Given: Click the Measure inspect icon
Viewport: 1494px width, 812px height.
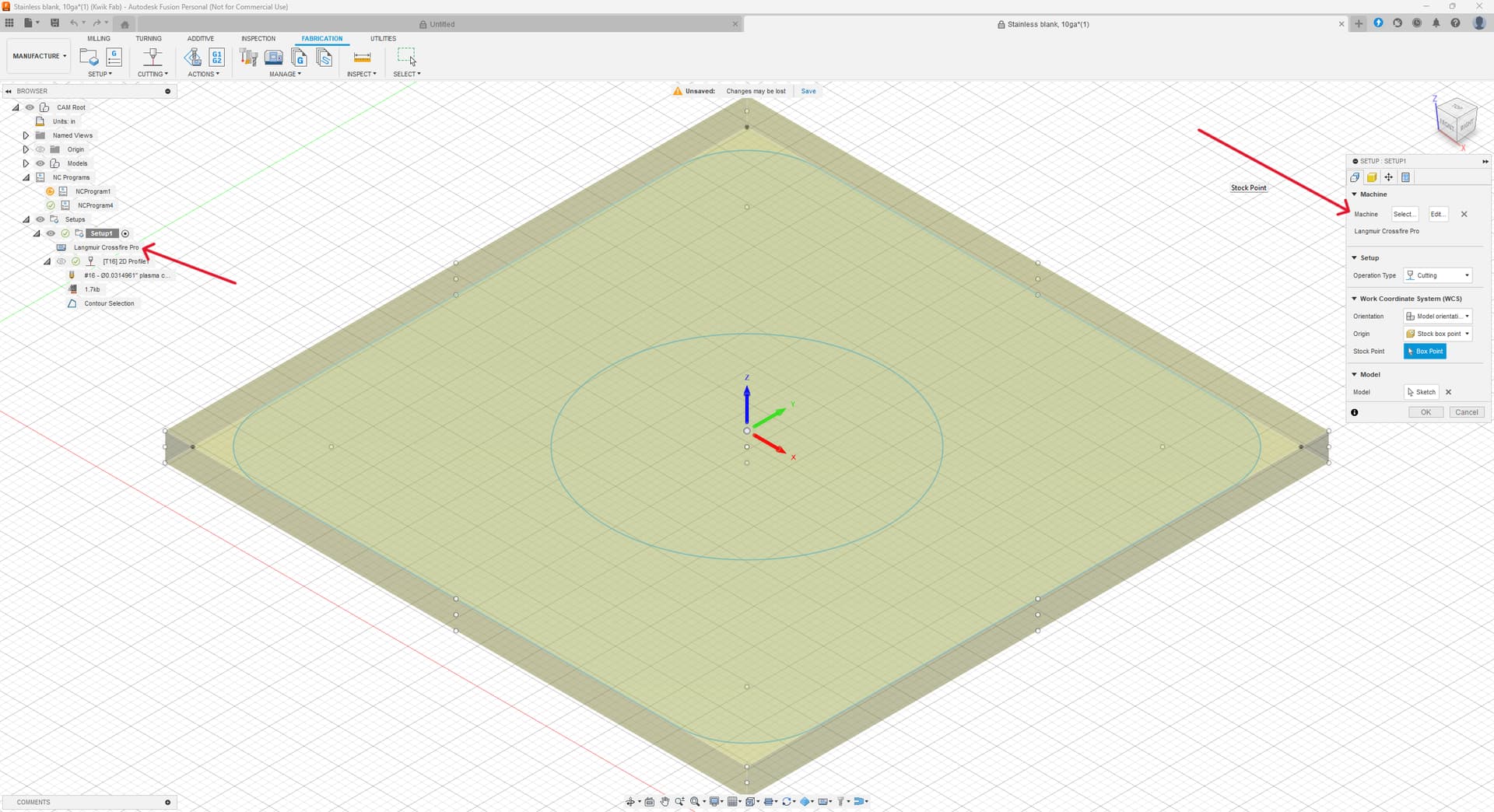Looking at the screenshot, I should tap(362, 57).
